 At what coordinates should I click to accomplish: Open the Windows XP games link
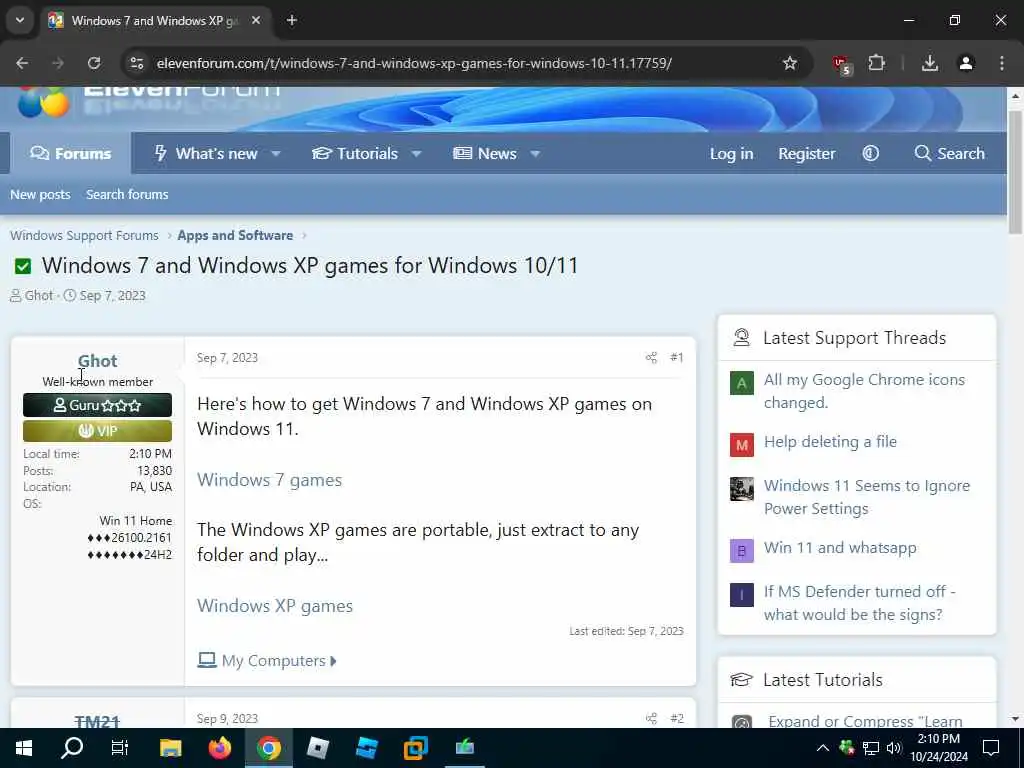click(x=275, y=606)
